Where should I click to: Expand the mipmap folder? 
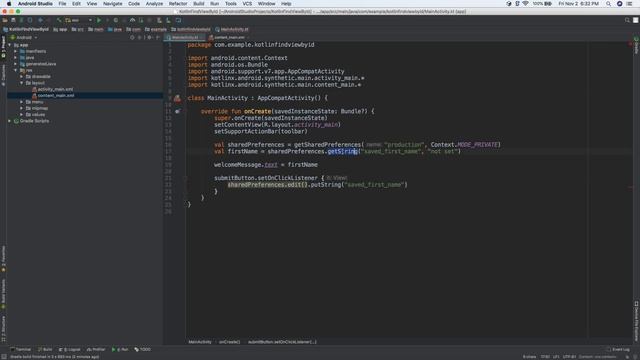pos(22,108)
